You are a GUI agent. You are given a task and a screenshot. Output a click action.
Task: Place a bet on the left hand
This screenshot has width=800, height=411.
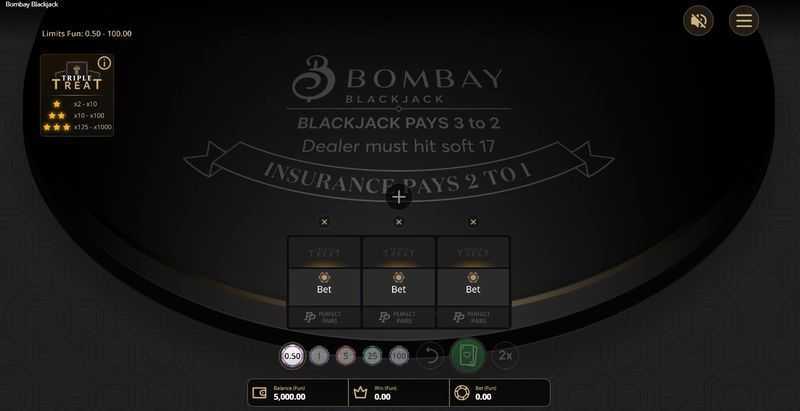click(324, 287)
